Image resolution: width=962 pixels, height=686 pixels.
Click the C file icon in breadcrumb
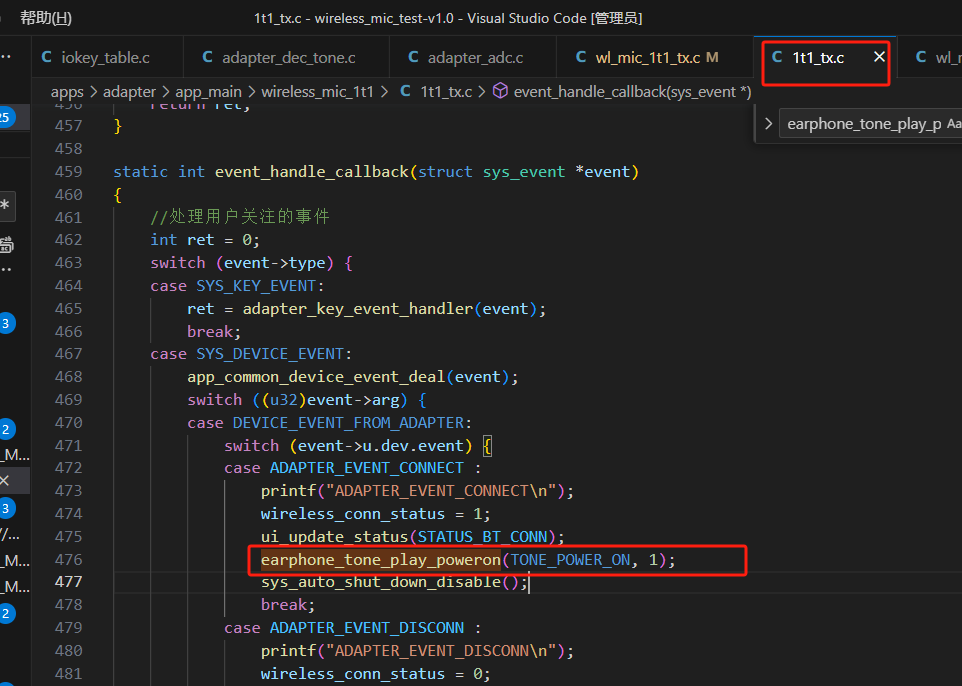click(406, 91)
